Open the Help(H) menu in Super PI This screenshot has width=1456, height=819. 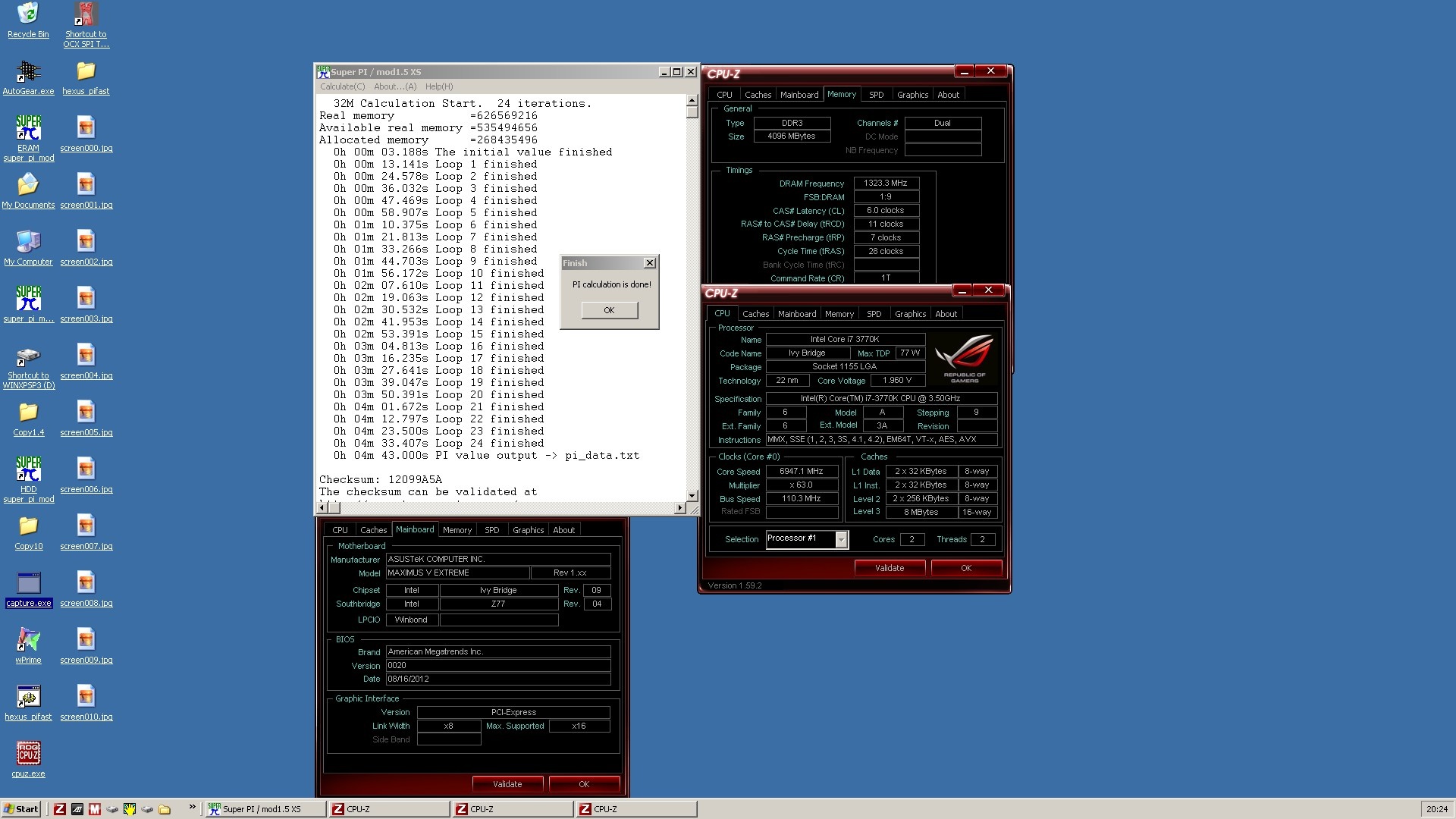[x=439, y=86]
